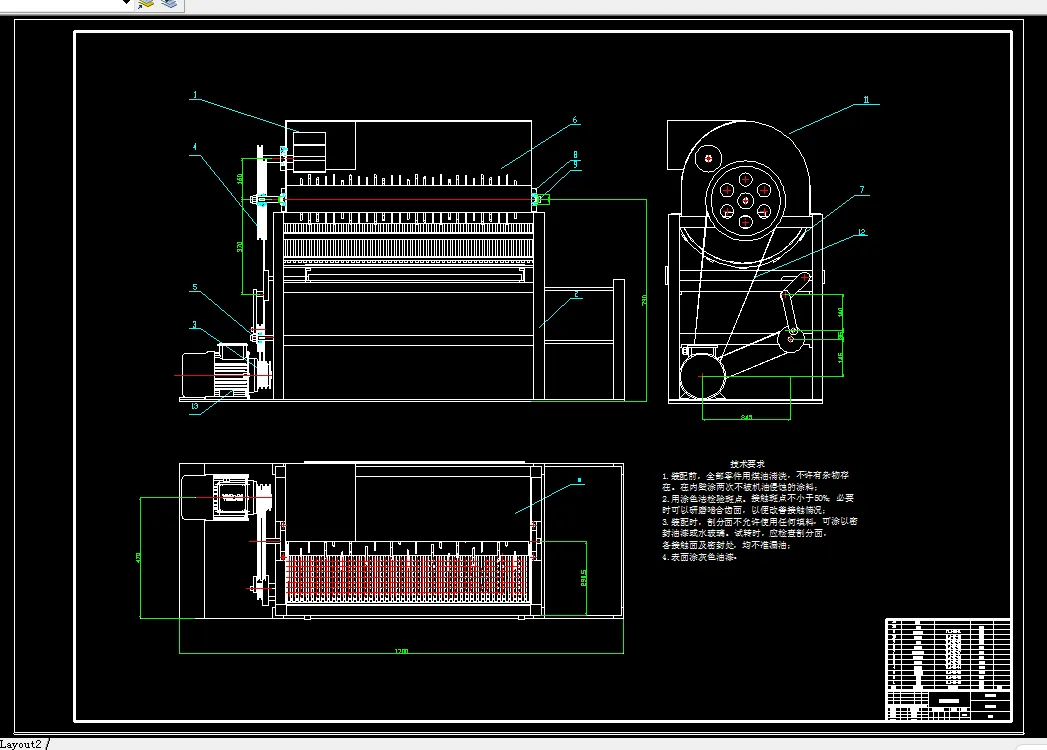Select the 470 vertical dimension text
This screenshot has width=1047, height=750.
[x=138, y=557]
